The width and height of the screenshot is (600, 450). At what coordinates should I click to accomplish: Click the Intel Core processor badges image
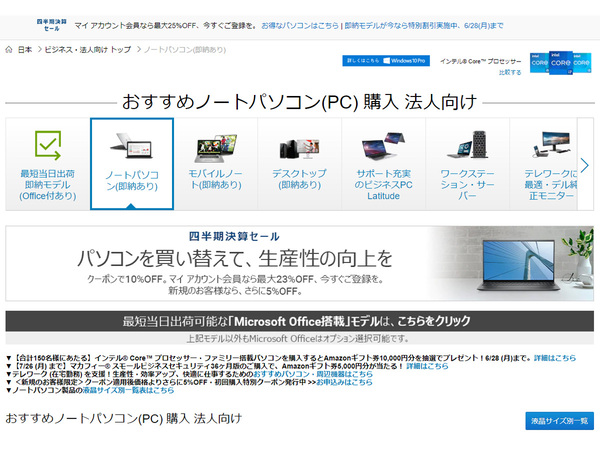(561, 62)
